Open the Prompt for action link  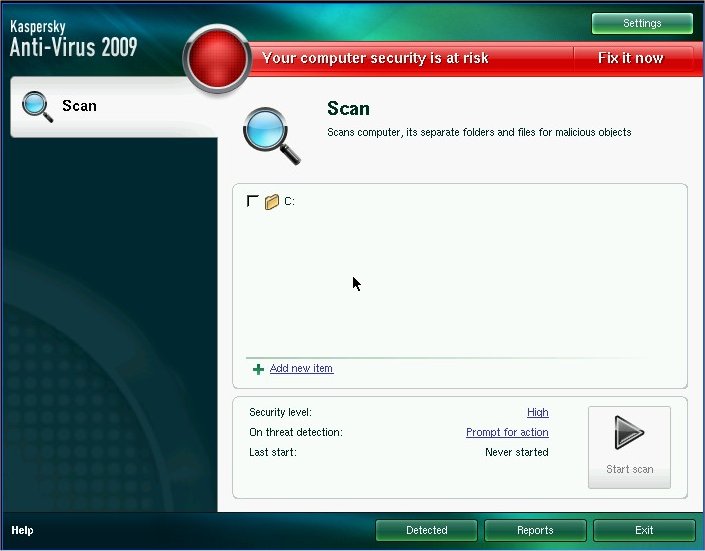(507, 432)
